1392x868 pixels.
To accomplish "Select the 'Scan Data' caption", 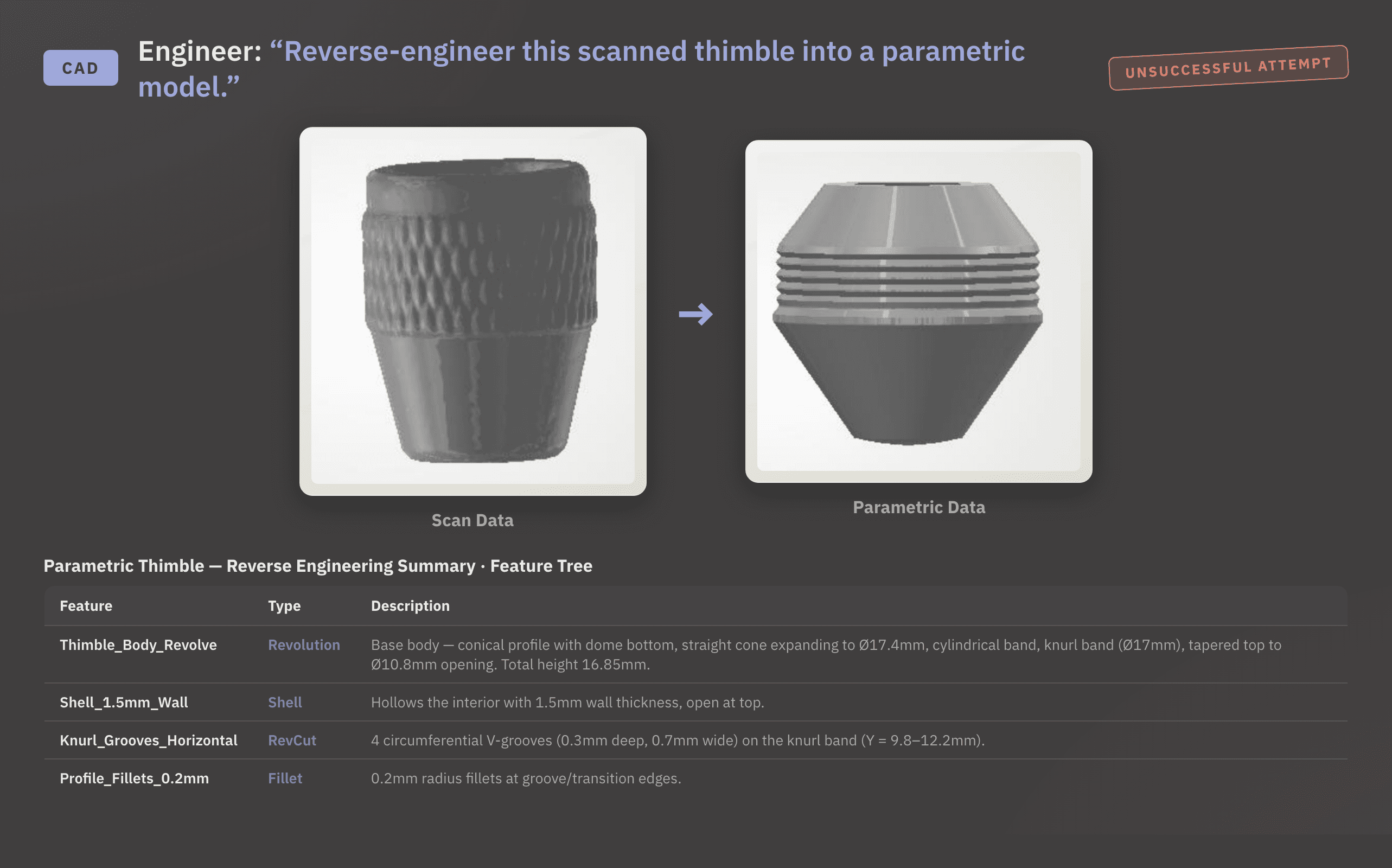I will click(472, 520).
